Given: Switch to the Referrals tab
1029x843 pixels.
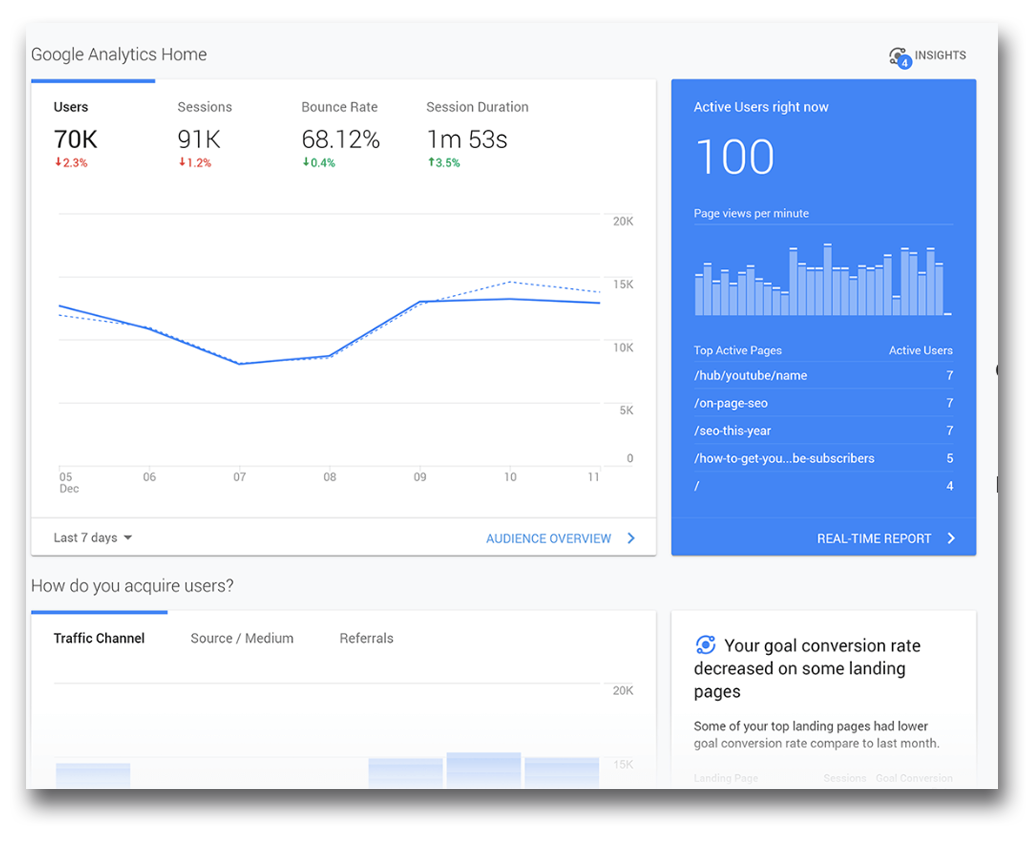Looking at the screenshot, I should click(x=366, y=638).
